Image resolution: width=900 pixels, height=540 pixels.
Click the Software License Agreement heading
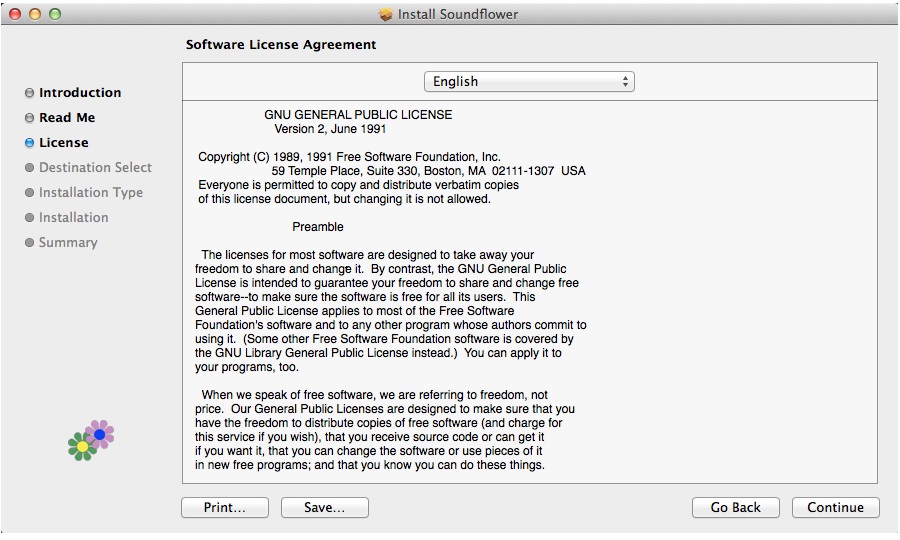pyautogui.click(x=281, y=45)
